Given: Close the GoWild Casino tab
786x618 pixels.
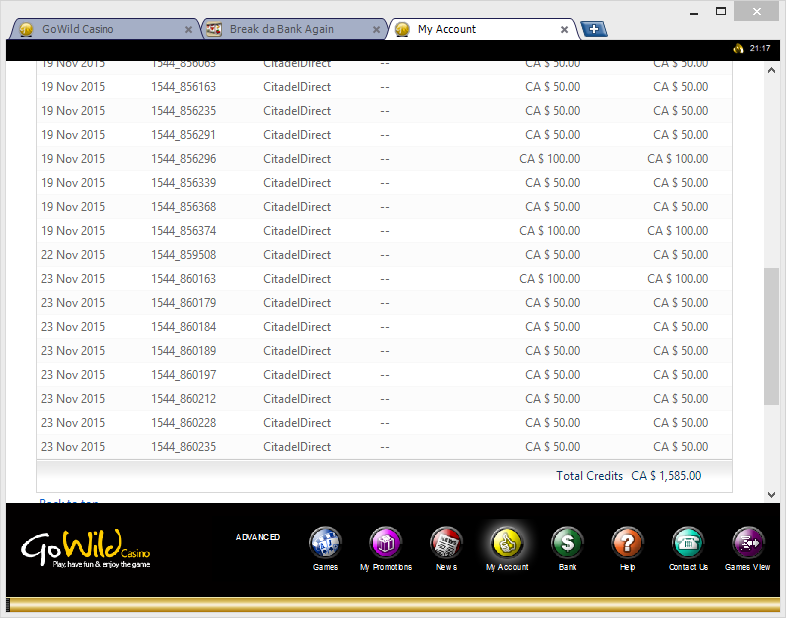Looking at the screenshot, I should pos(188,30).
